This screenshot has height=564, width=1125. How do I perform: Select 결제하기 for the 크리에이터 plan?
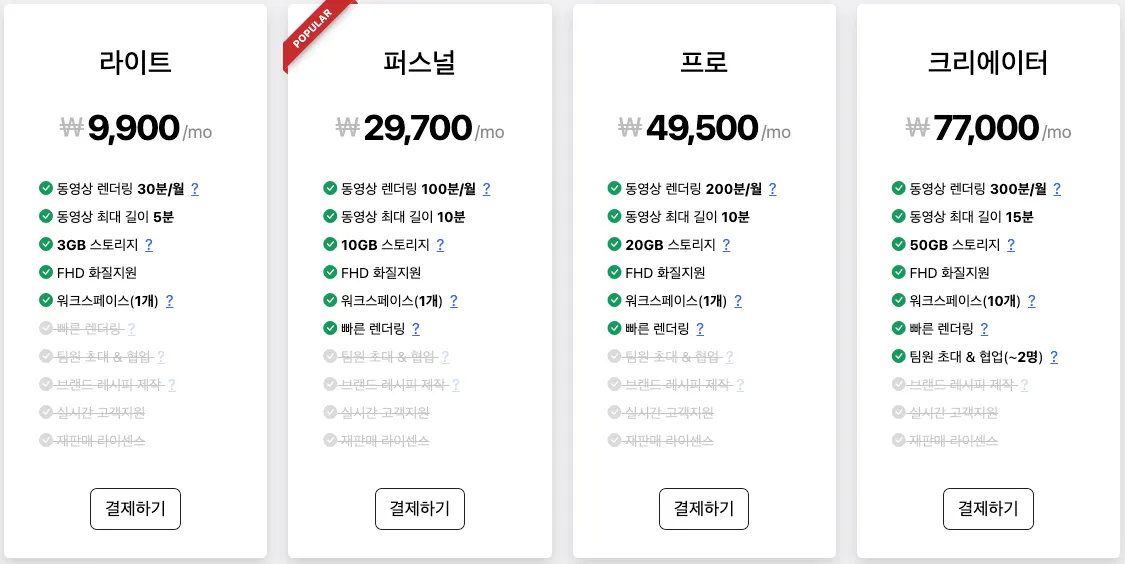[988, 509]
